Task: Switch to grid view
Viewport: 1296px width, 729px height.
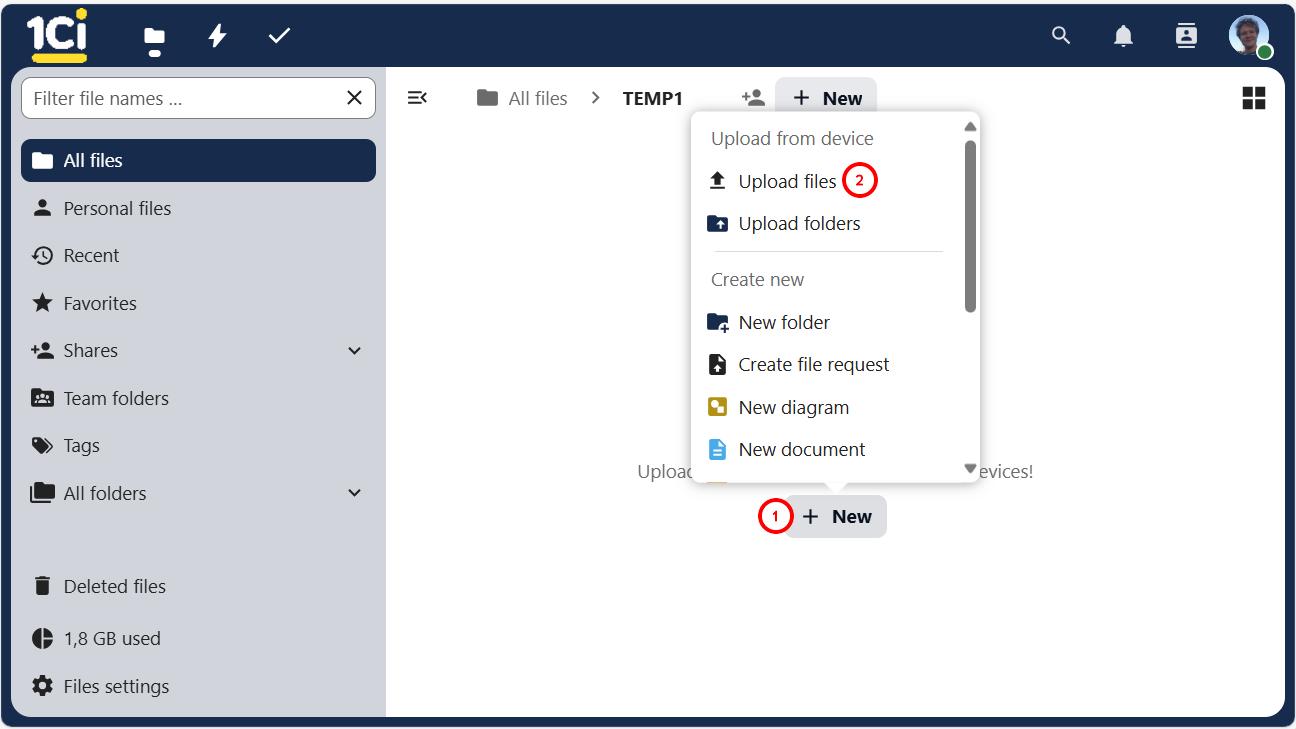Action: pyautogui.click(x=1253, y=98)
